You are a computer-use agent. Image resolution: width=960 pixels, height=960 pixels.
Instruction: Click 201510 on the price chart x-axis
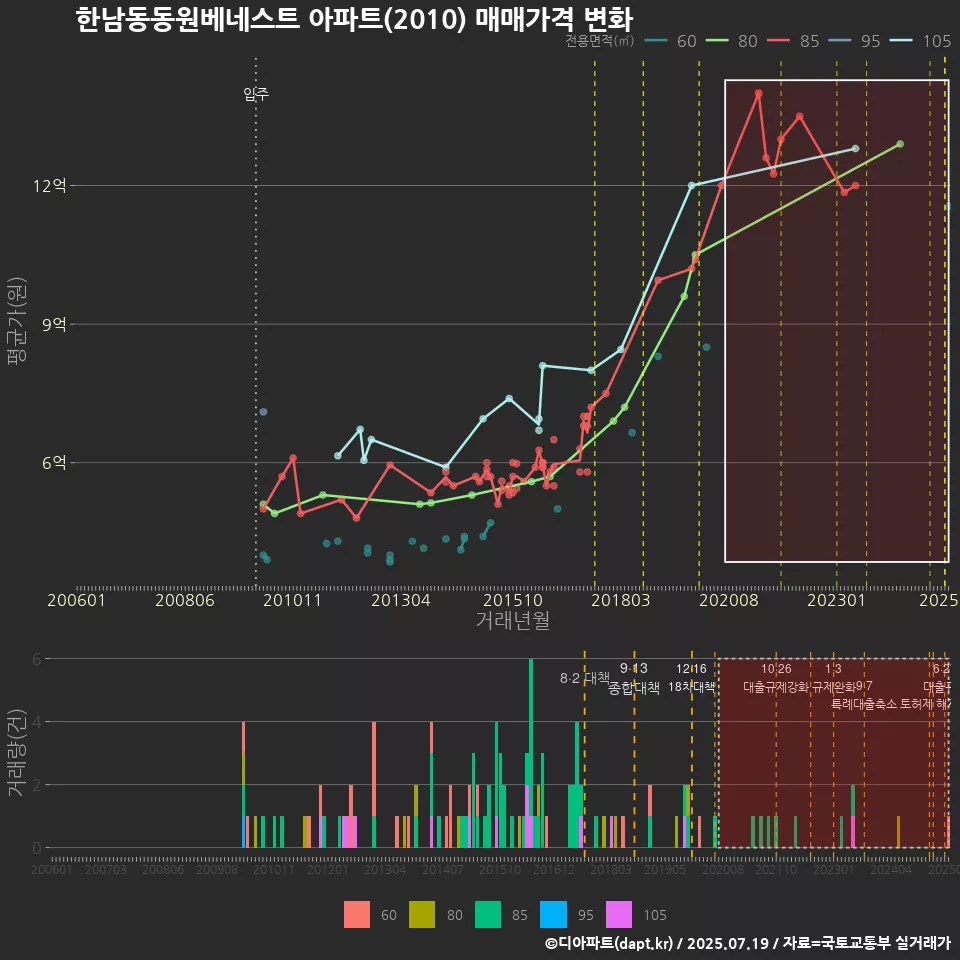click(512, 600)
